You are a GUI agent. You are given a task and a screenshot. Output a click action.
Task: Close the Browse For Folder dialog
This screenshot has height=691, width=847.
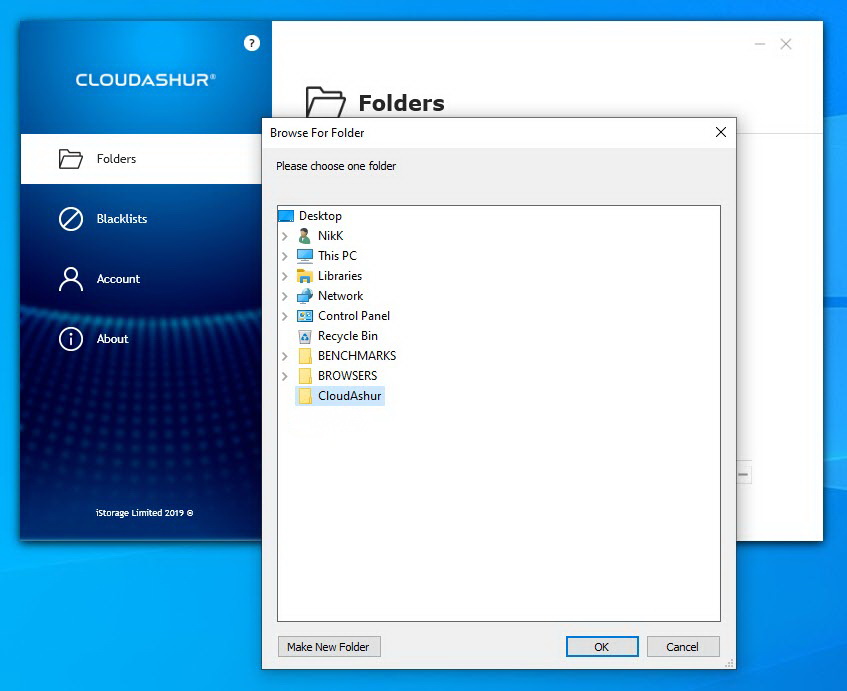(721, 132)
